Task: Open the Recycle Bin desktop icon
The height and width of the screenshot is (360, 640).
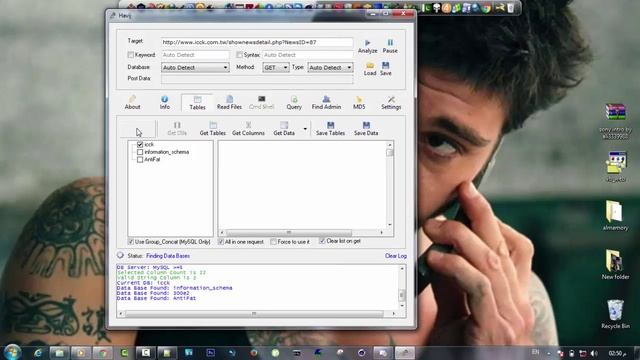Action: 615,314
